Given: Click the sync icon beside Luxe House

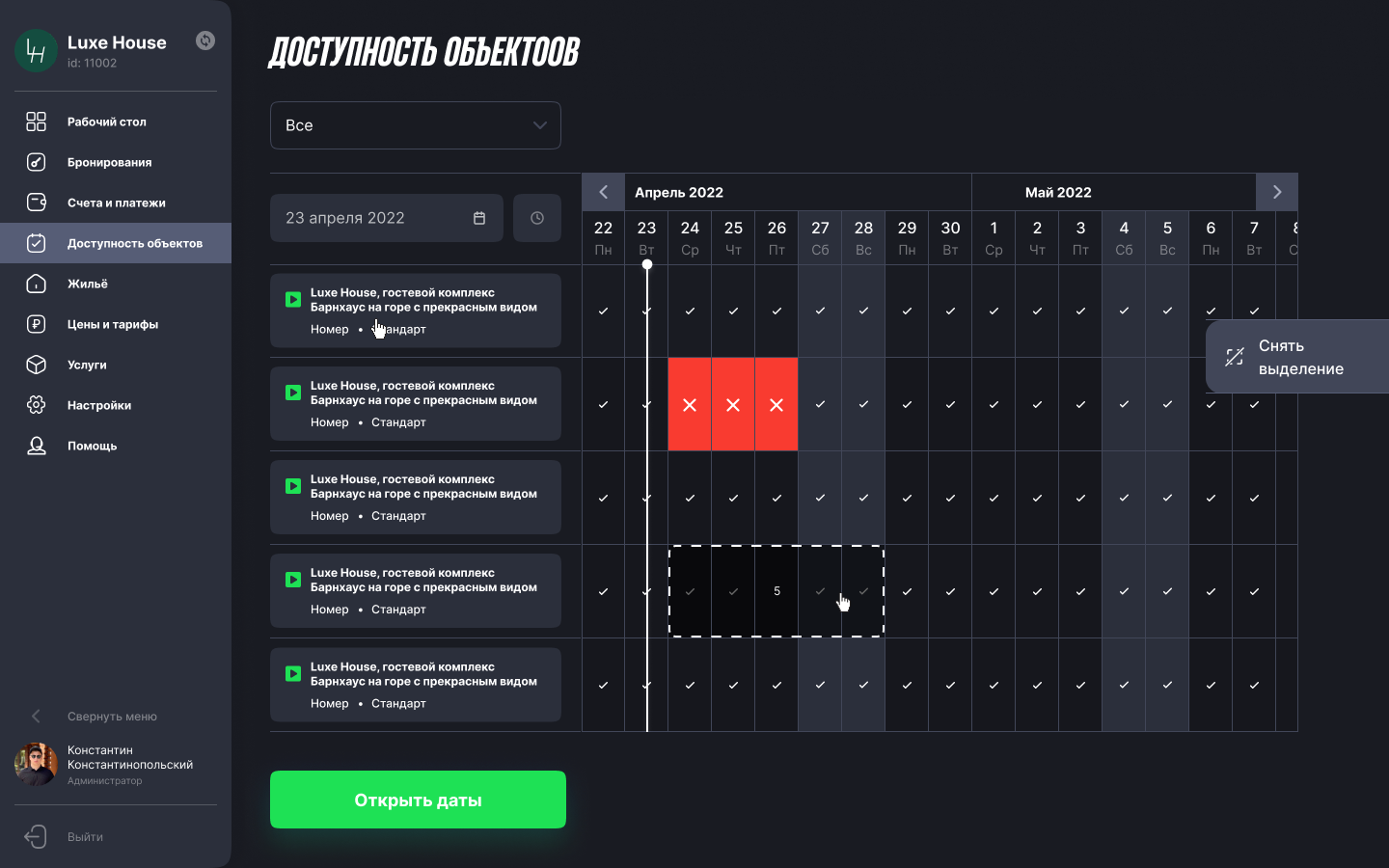Looking at the screenshot, I should [x=205, y=41].
